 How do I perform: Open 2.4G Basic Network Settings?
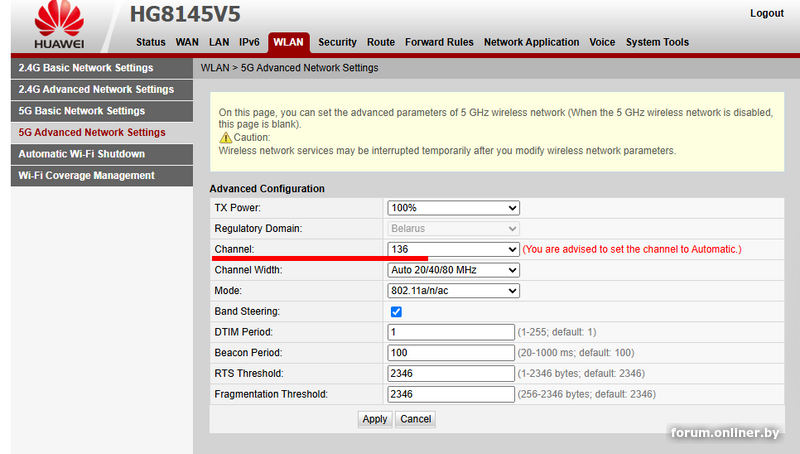102,68
